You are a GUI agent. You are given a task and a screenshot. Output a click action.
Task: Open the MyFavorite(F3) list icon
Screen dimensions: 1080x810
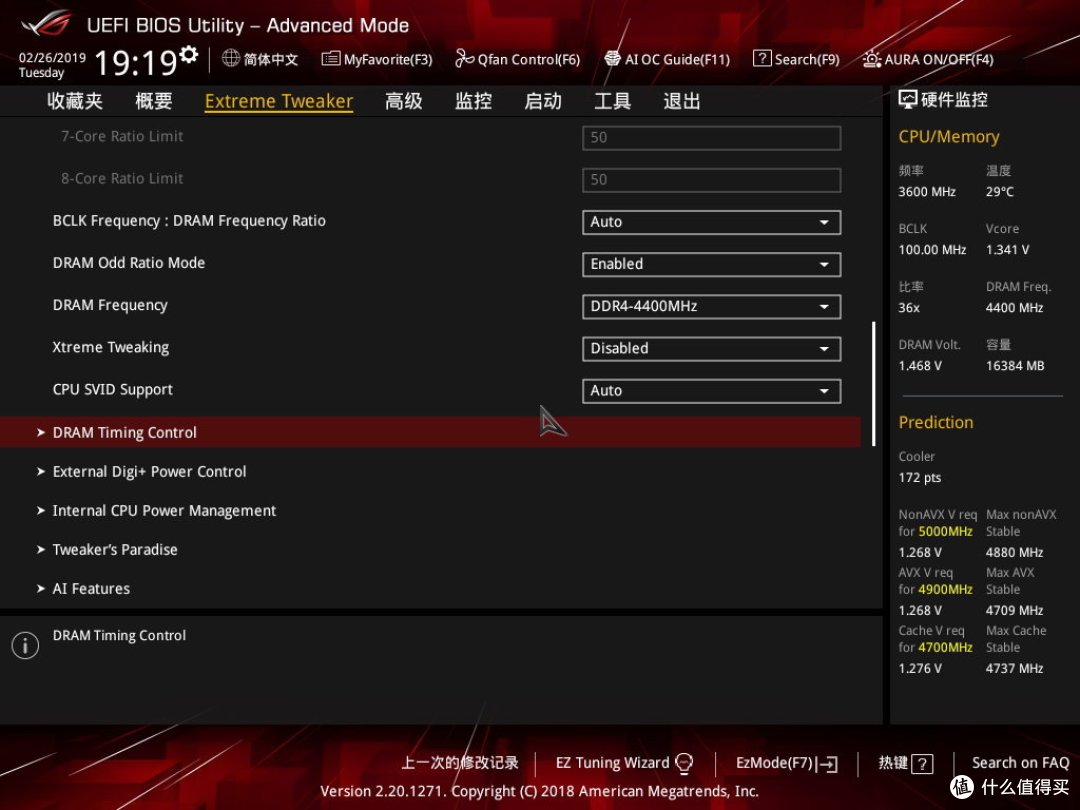tap(331, 59)
